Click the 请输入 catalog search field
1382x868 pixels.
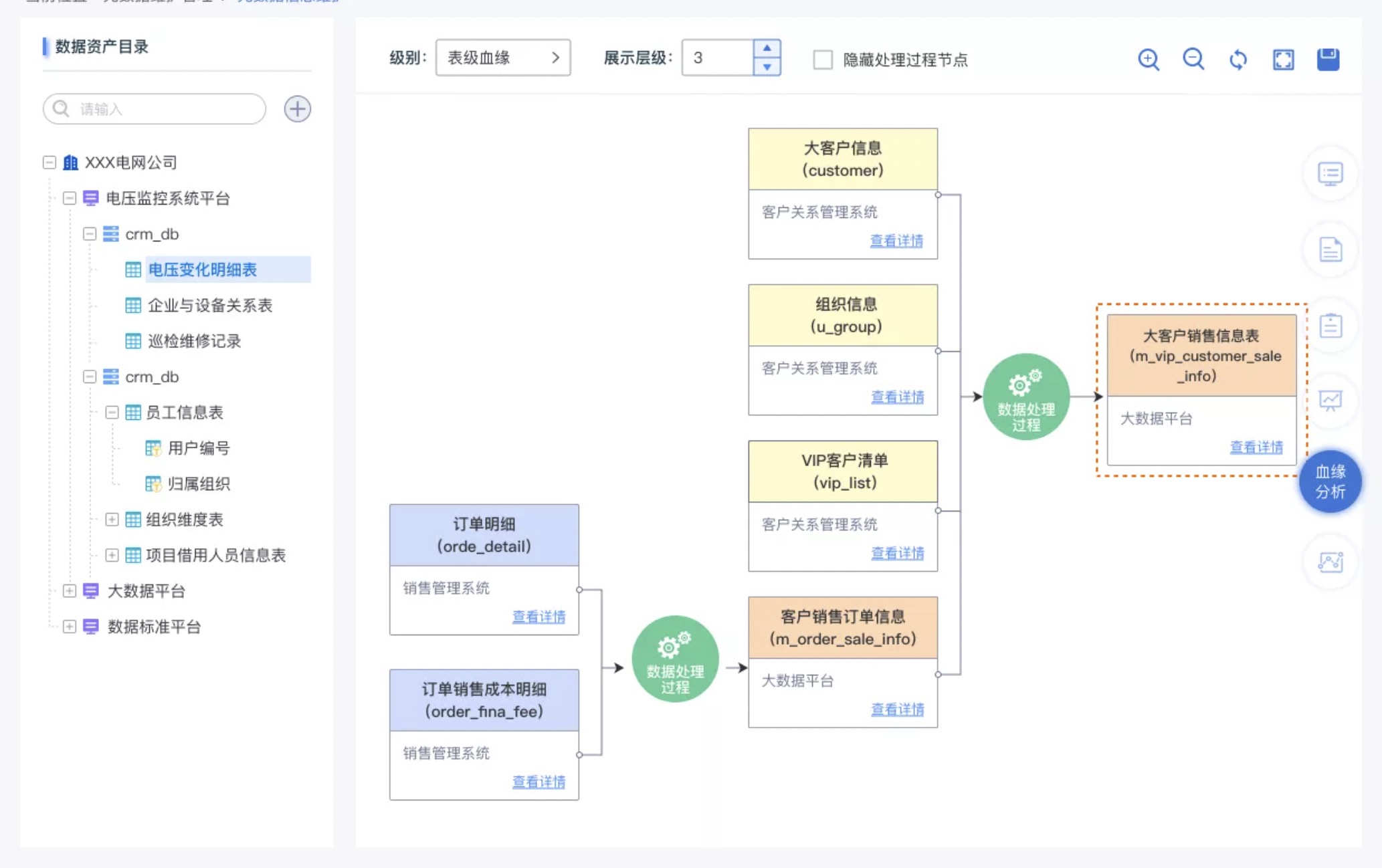pos(155,109)
